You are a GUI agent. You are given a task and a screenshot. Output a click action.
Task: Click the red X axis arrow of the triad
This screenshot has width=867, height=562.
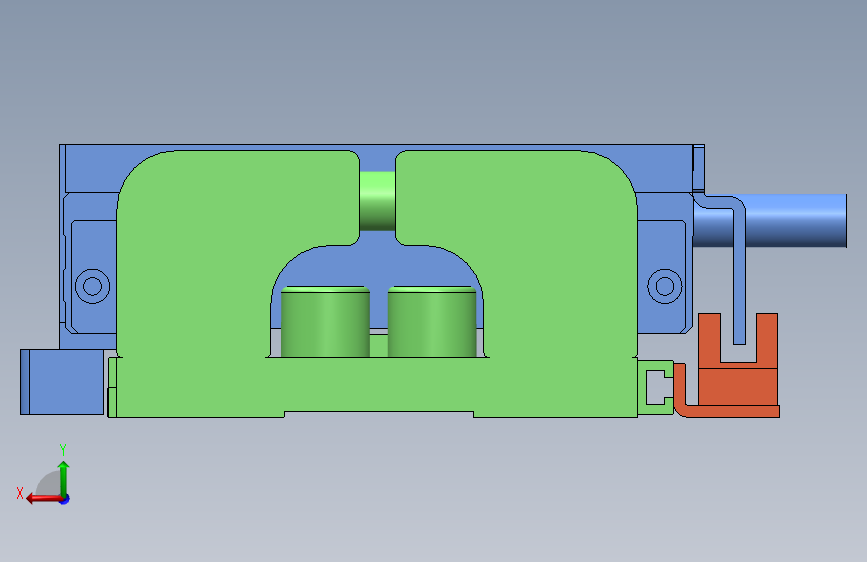coord(44,499)
